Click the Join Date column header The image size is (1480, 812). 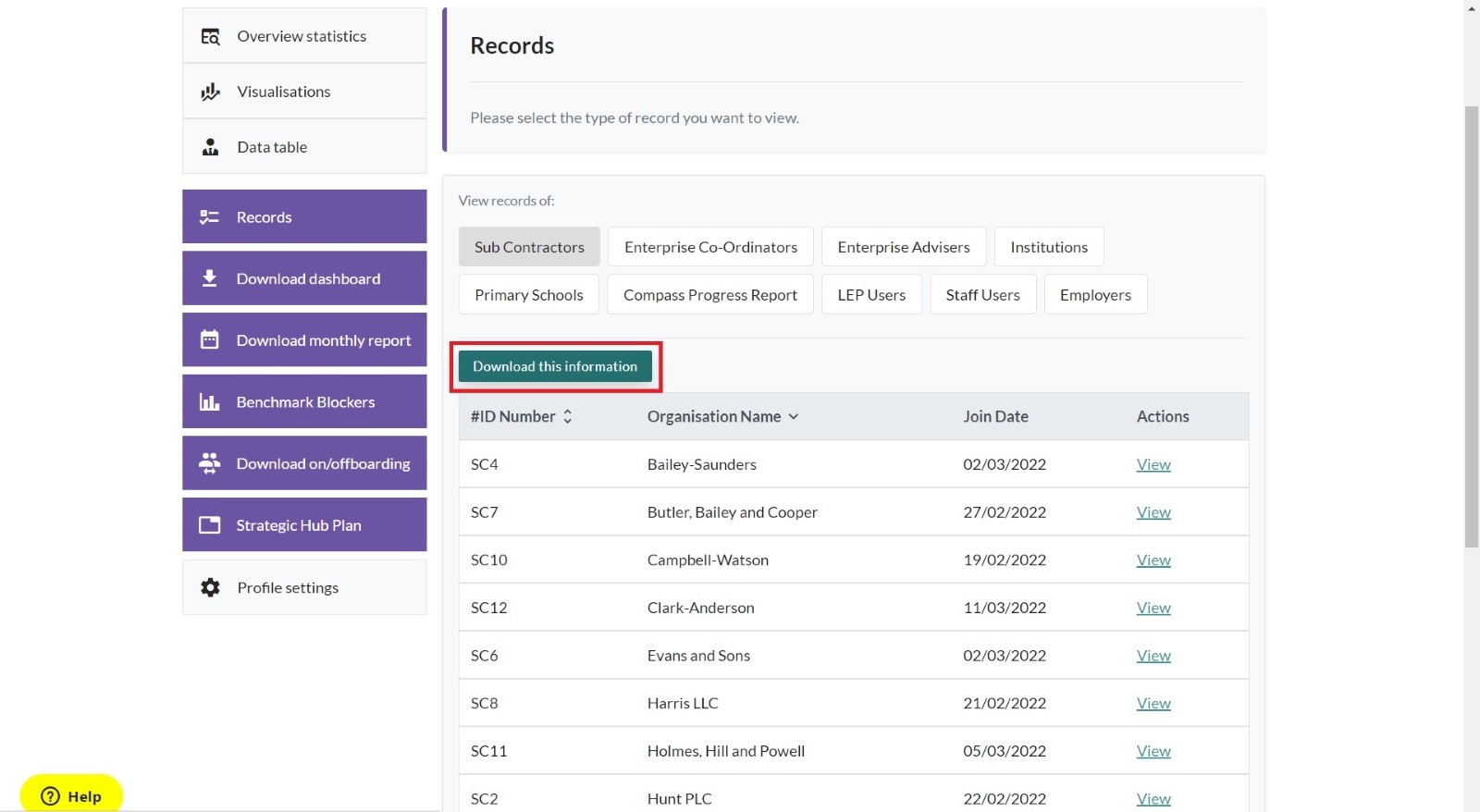[995, 416]
